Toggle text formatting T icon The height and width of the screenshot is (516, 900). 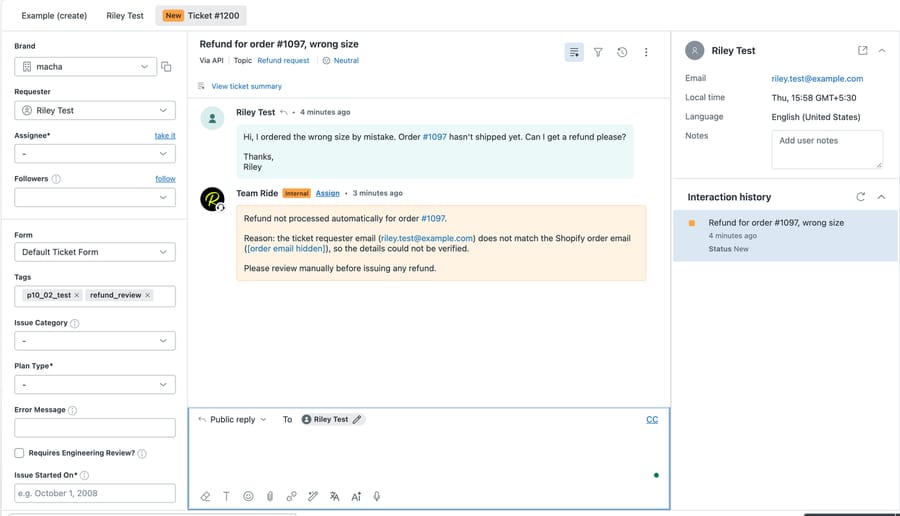[x=226, y=496]
